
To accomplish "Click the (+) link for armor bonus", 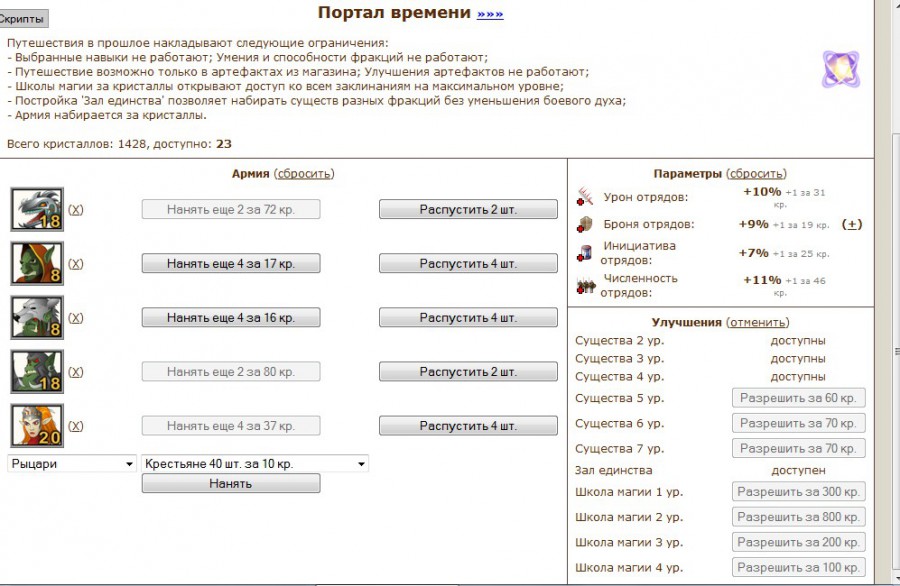I will click(851, 224).
